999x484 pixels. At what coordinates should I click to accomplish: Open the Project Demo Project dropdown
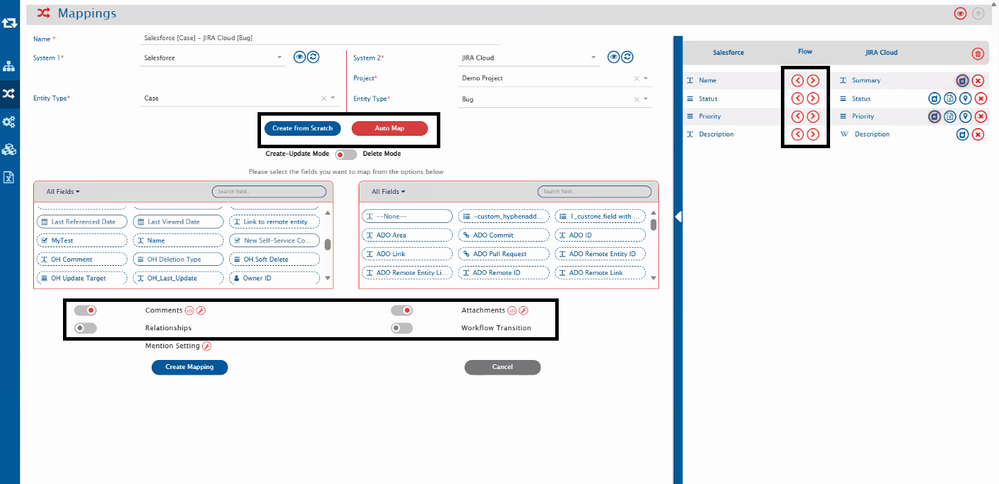[x=555, y=78]
